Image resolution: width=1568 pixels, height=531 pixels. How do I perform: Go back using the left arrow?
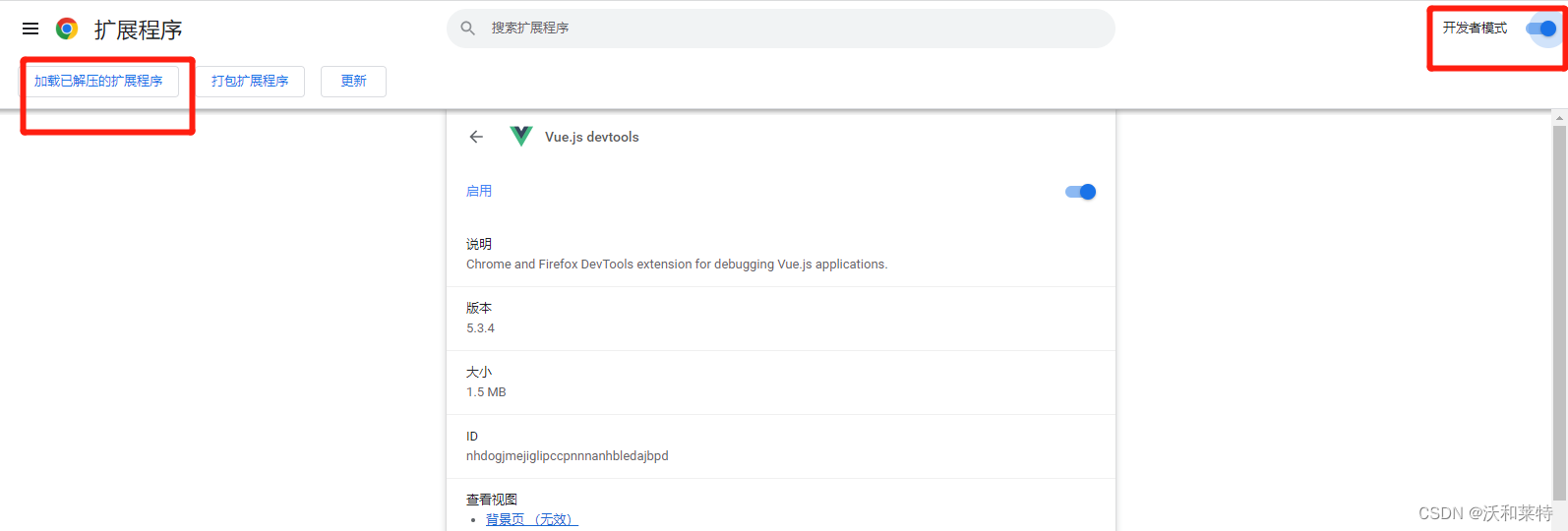coord(476,137)
